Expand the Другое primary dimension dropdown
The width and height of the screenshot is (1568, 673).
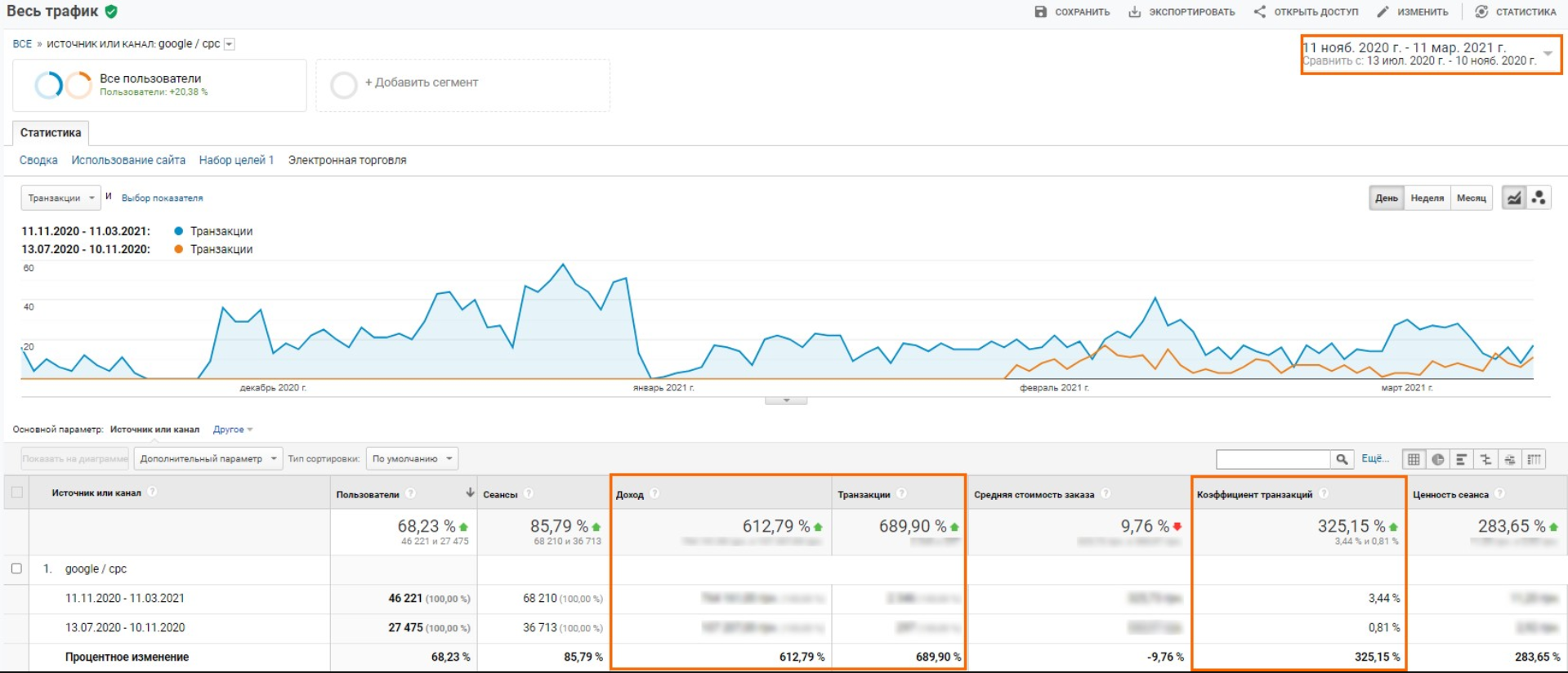tap(233, 430)
